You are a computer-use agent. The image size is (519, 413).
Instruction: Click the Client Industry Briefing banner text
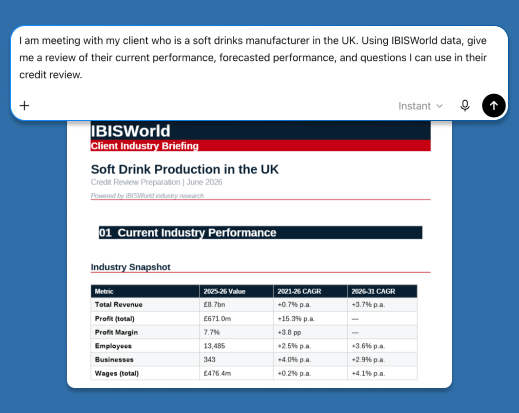click(x=145, y=146)
